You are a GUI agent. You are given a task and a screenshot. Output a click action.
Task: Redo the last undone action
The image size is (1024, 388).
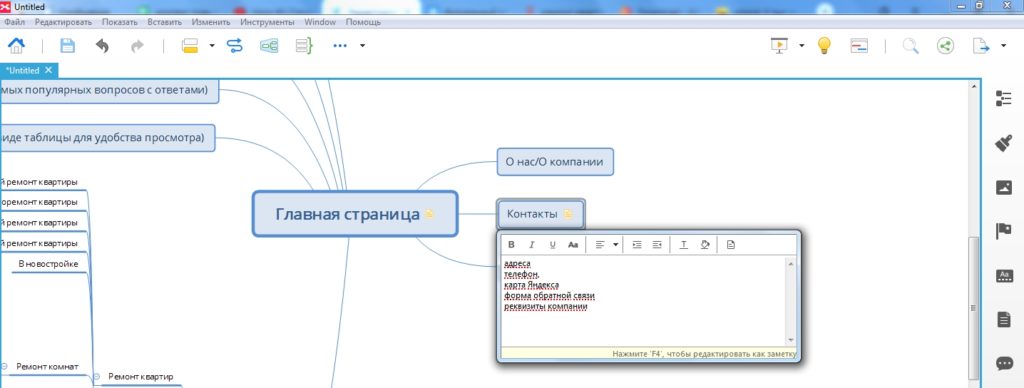click(137, 46)
